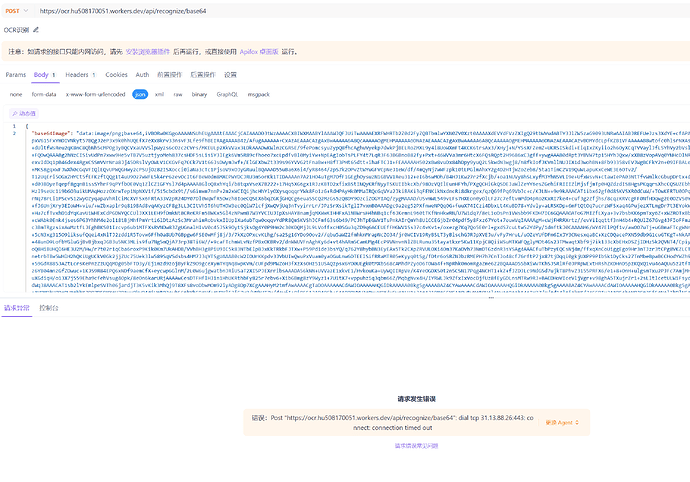Viewport: 690px width, 482px height.
Task: Click line number 1 in the editor
Action: (14, 126)
